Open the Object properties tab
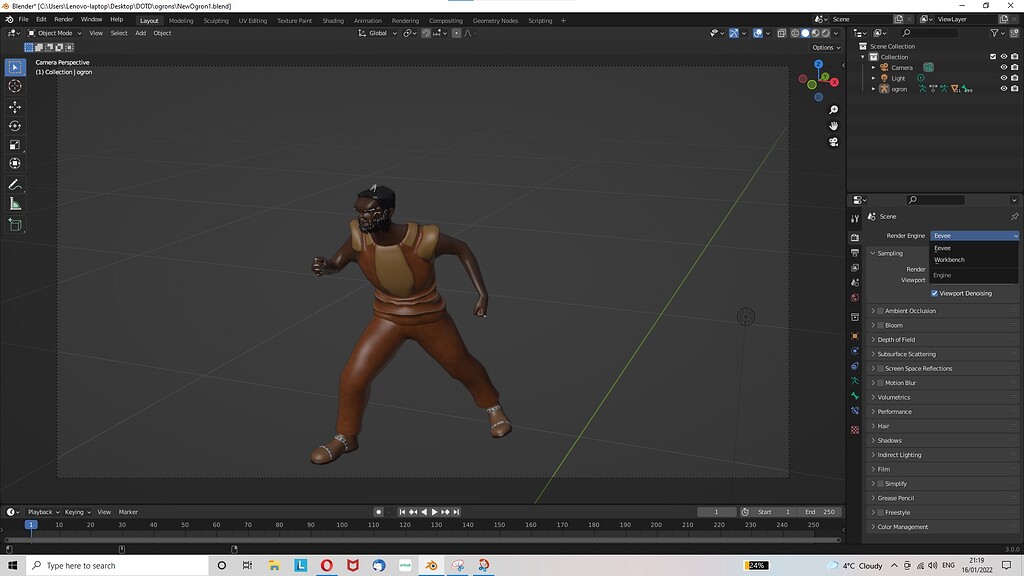 pyautogui.click(x=855, y=336)
